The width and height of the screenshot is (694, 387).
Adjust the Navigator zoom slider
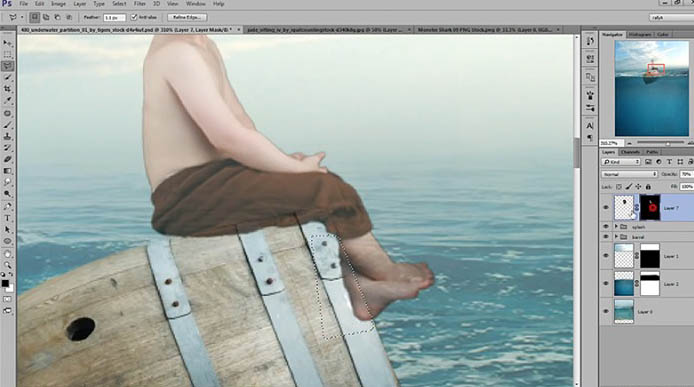[x=668, y=143]
